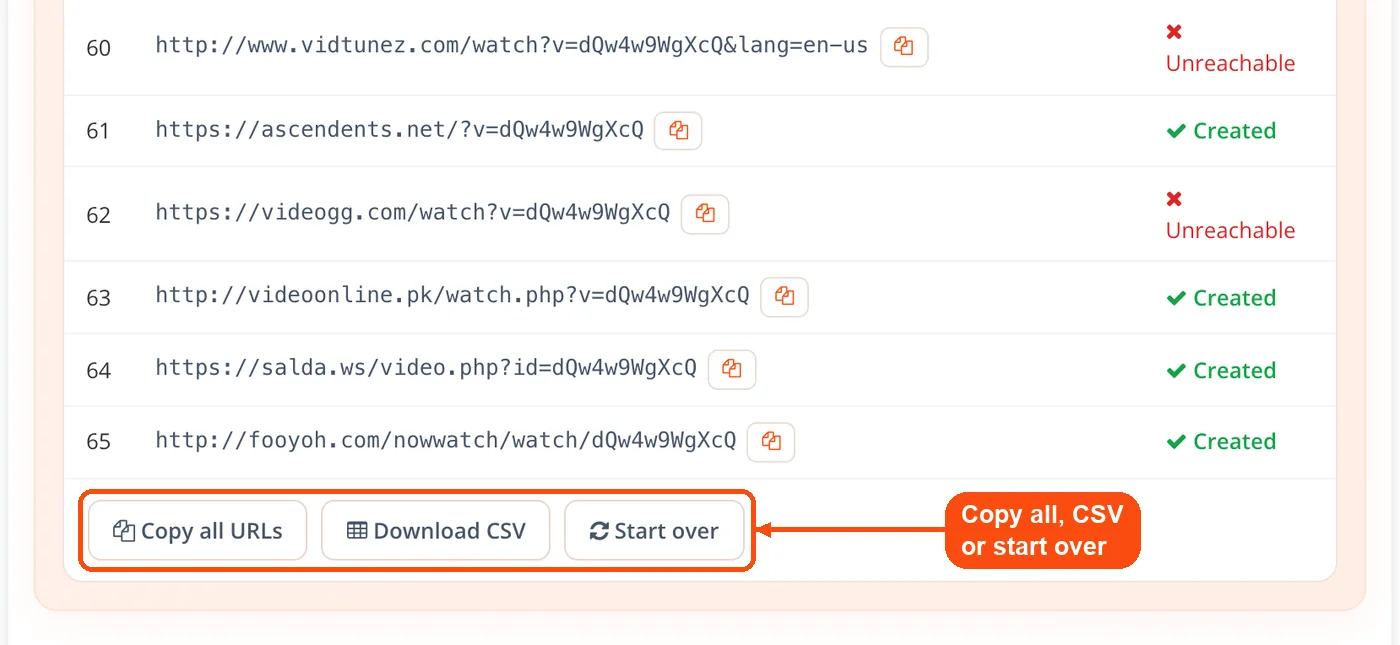Copy the ascendents.net URL in row 61
This screenshot has height=645, width=1400.
tap(678, 131)
